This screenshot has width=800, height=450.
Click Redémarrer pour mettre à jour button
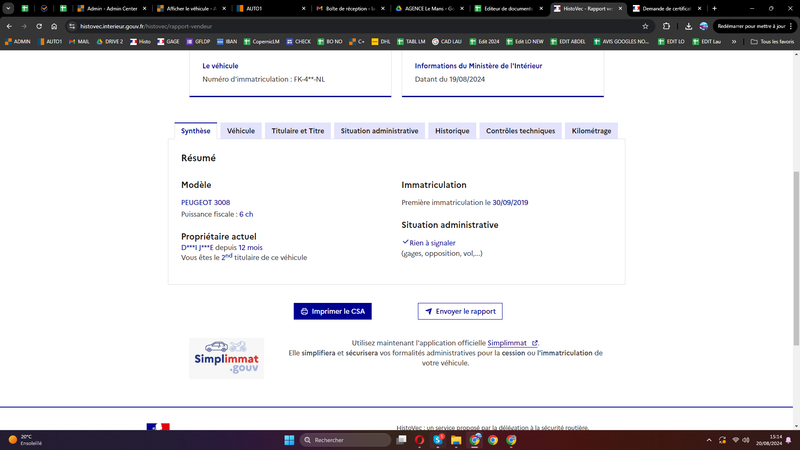[755, 26]
